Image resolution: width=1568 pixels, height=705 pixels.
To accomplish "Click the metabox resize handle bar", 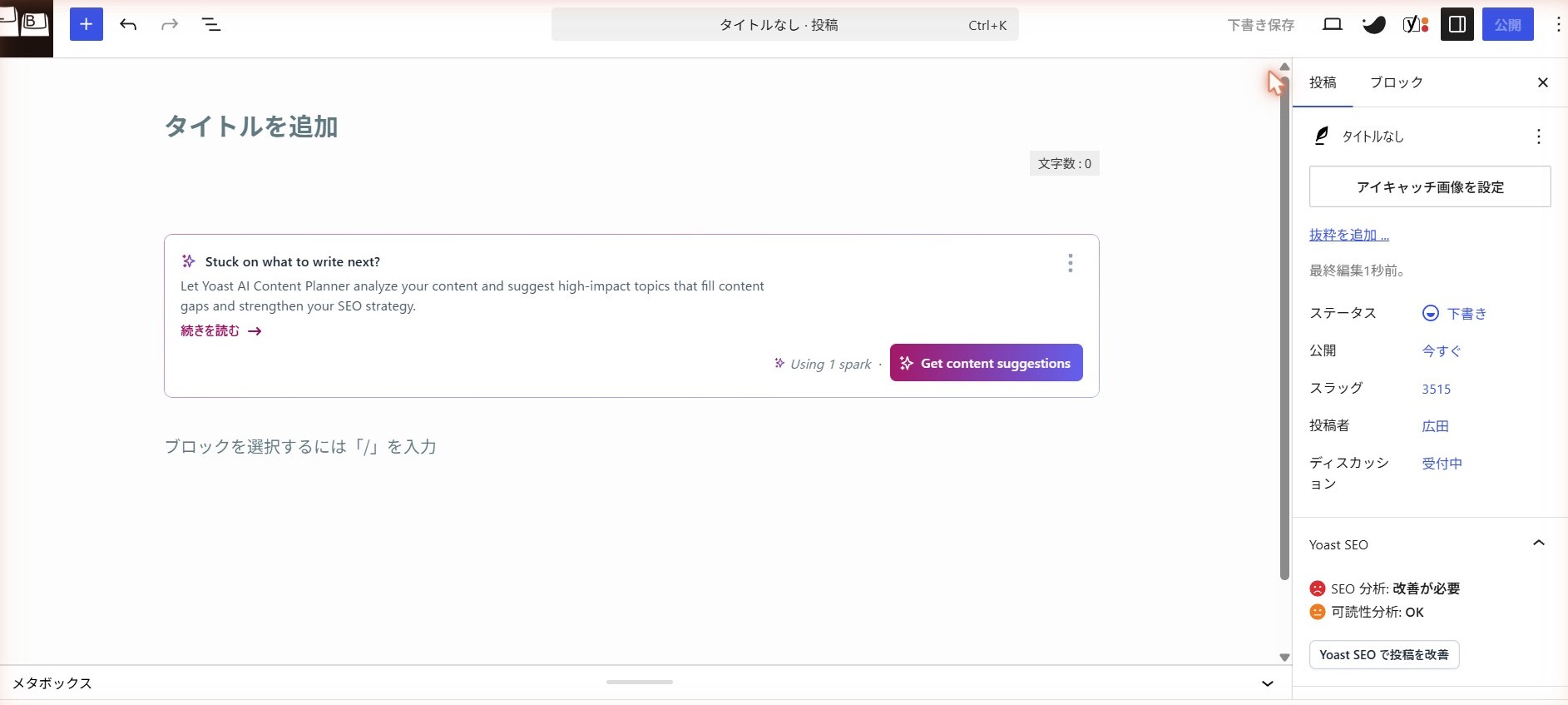I will [x=640, y=682].
